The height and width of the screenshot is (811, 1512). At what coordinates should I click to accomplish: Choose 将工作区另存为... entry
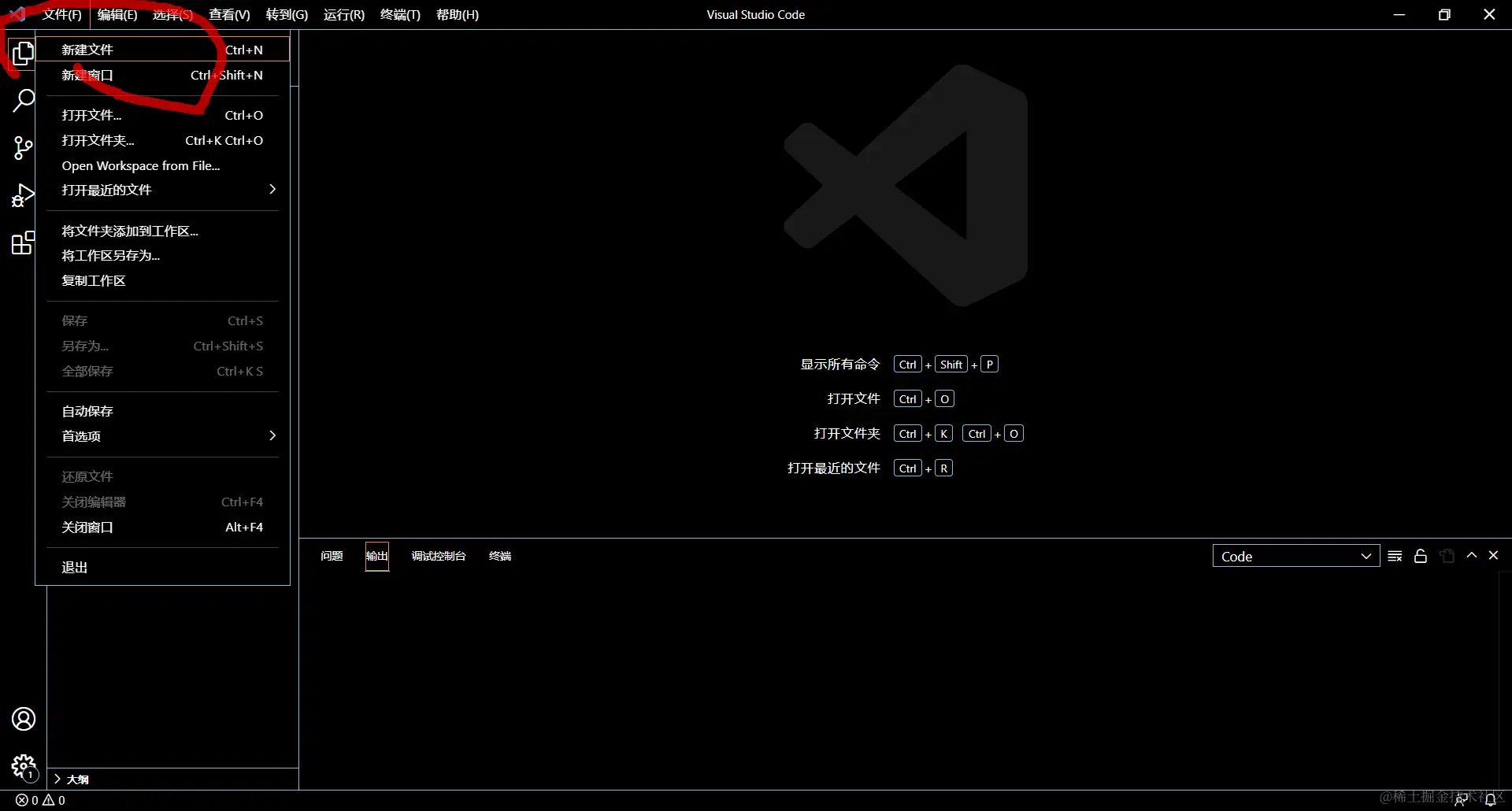tap(163, 255)
